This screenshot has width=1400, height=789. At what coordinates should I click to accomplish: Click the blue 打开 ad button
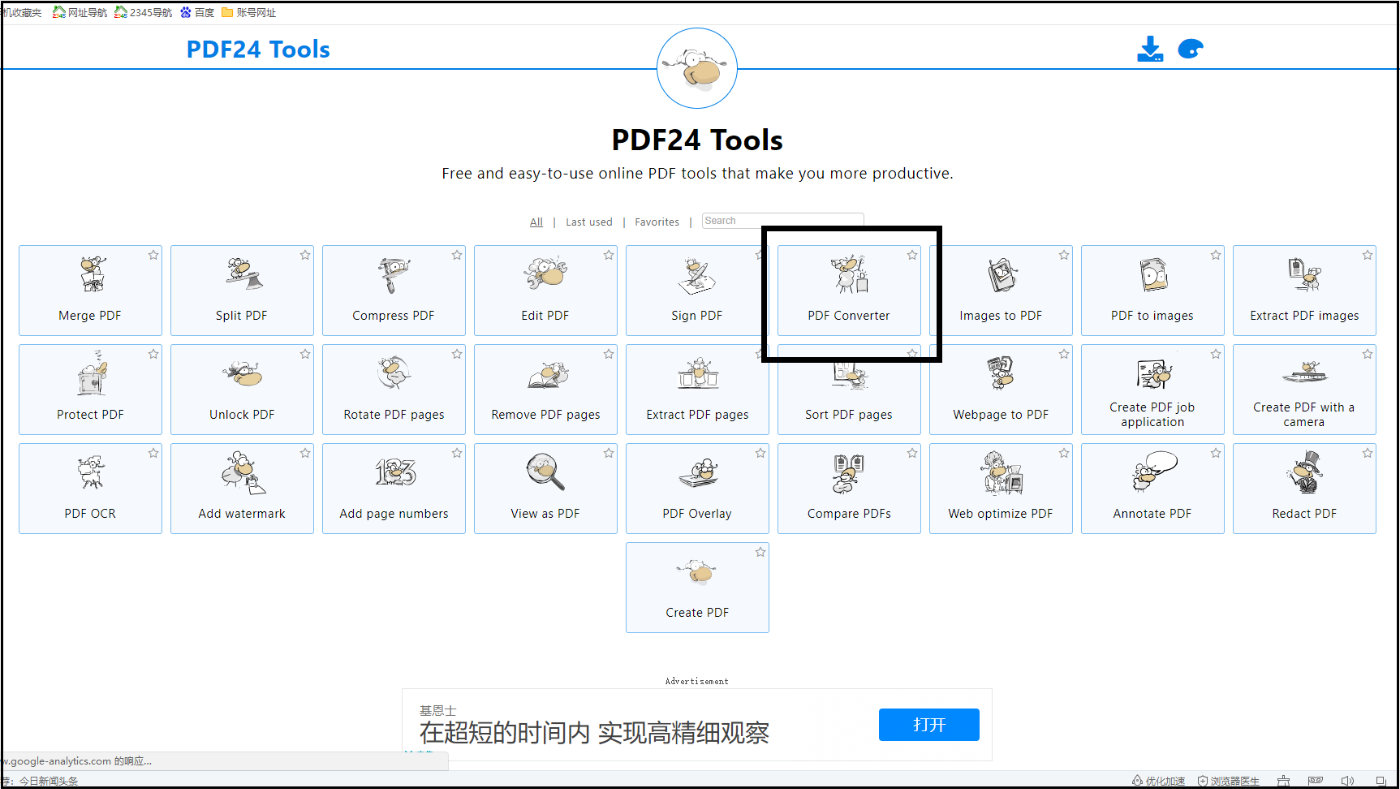coord(929,725)
